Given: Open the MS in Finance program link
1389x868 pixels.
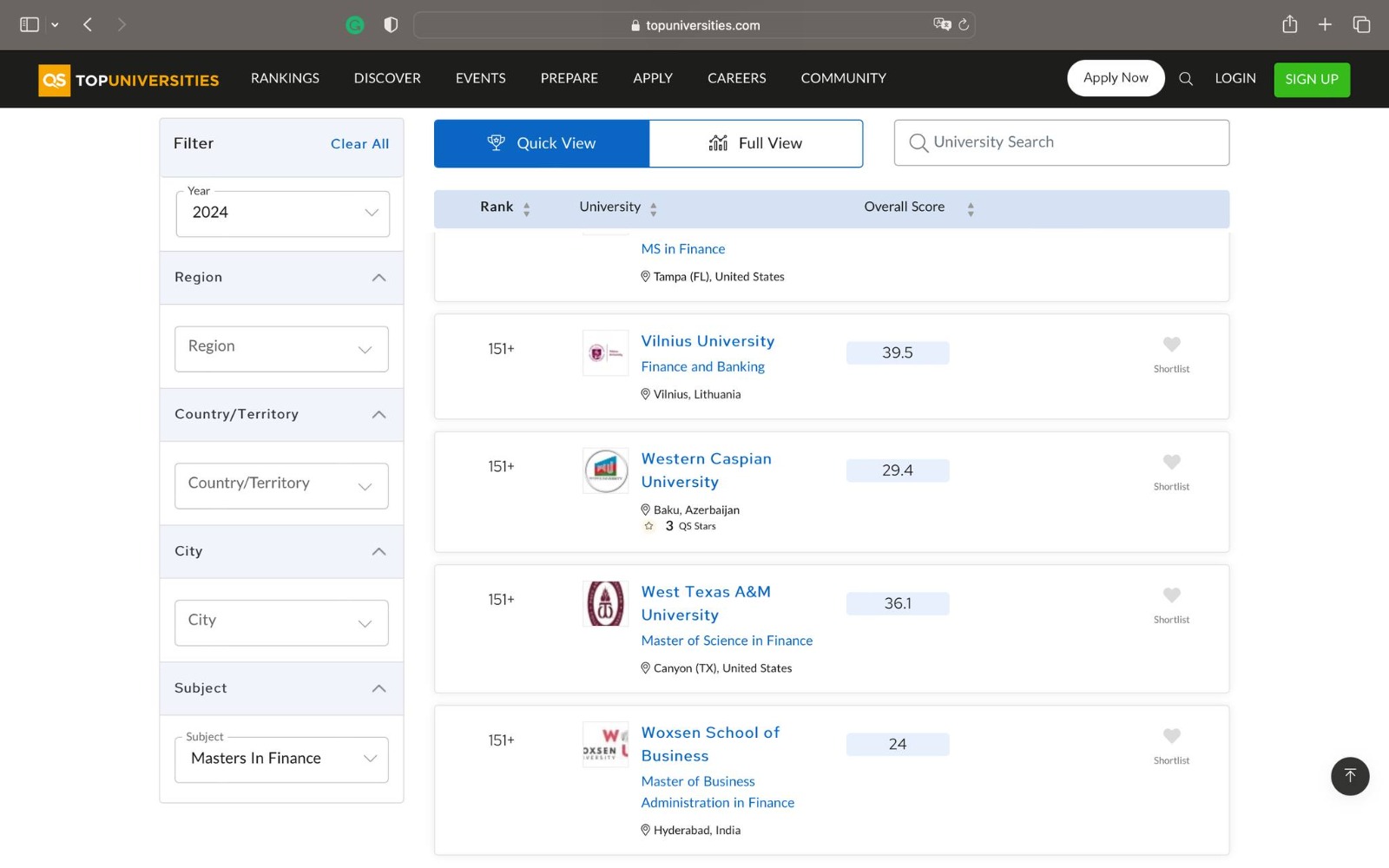Looking at the screenshot, I should click(682, 249).
